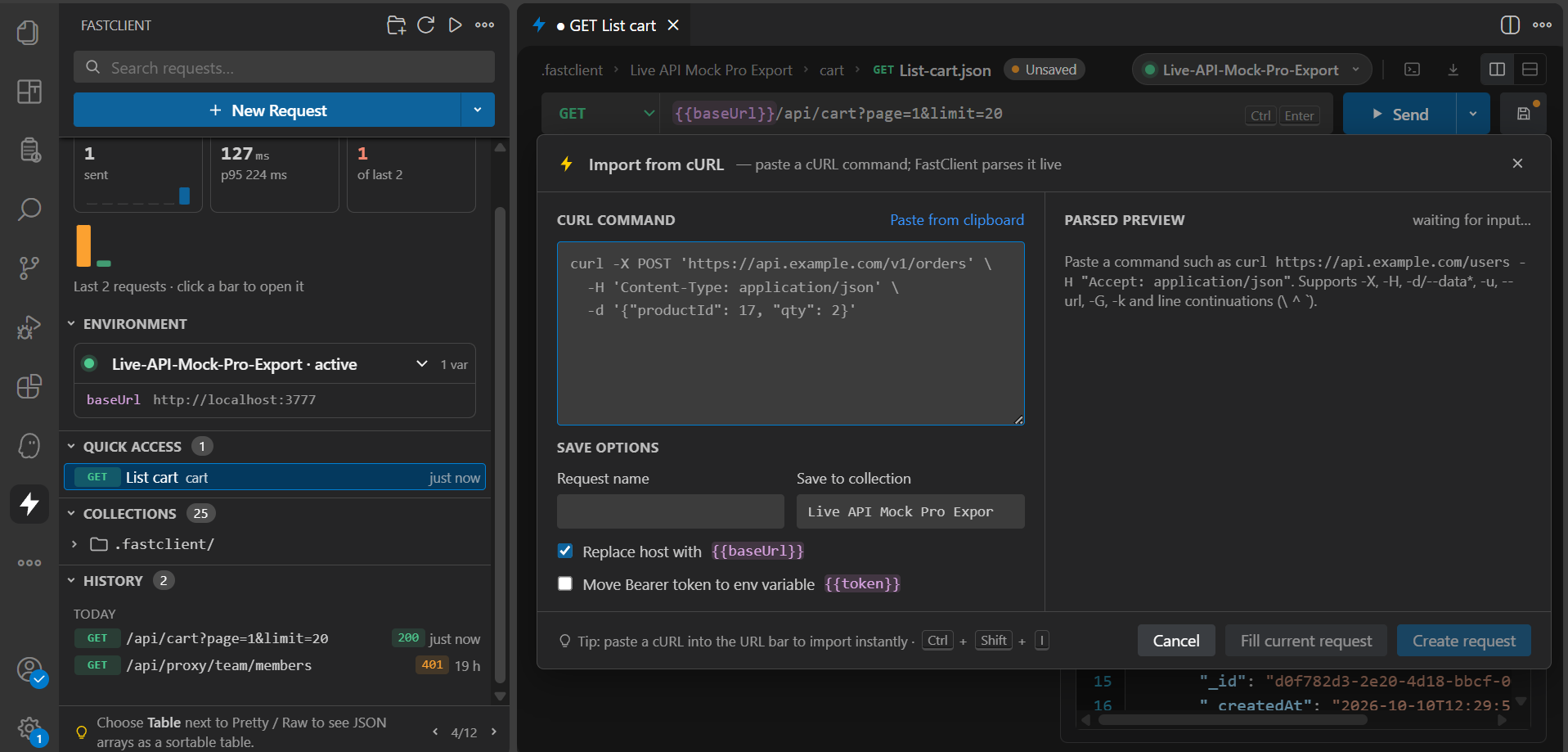Click the Create request button
The width and height of the screenshot is (1568, 752).
point(1464,641)
